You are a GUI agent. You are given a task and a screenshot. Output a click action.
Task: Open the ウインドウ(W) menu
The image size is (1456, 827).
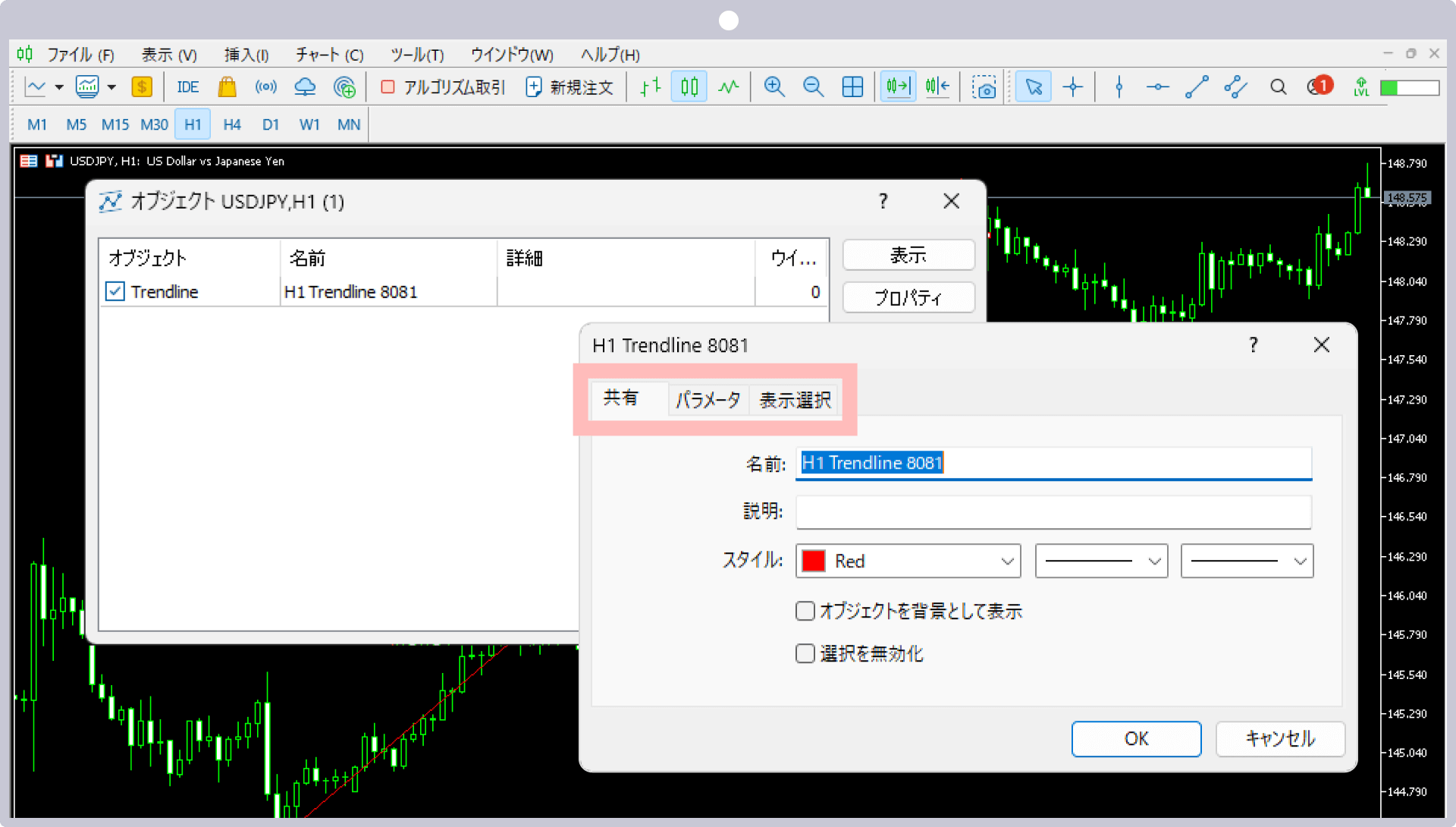coord(512,55)
